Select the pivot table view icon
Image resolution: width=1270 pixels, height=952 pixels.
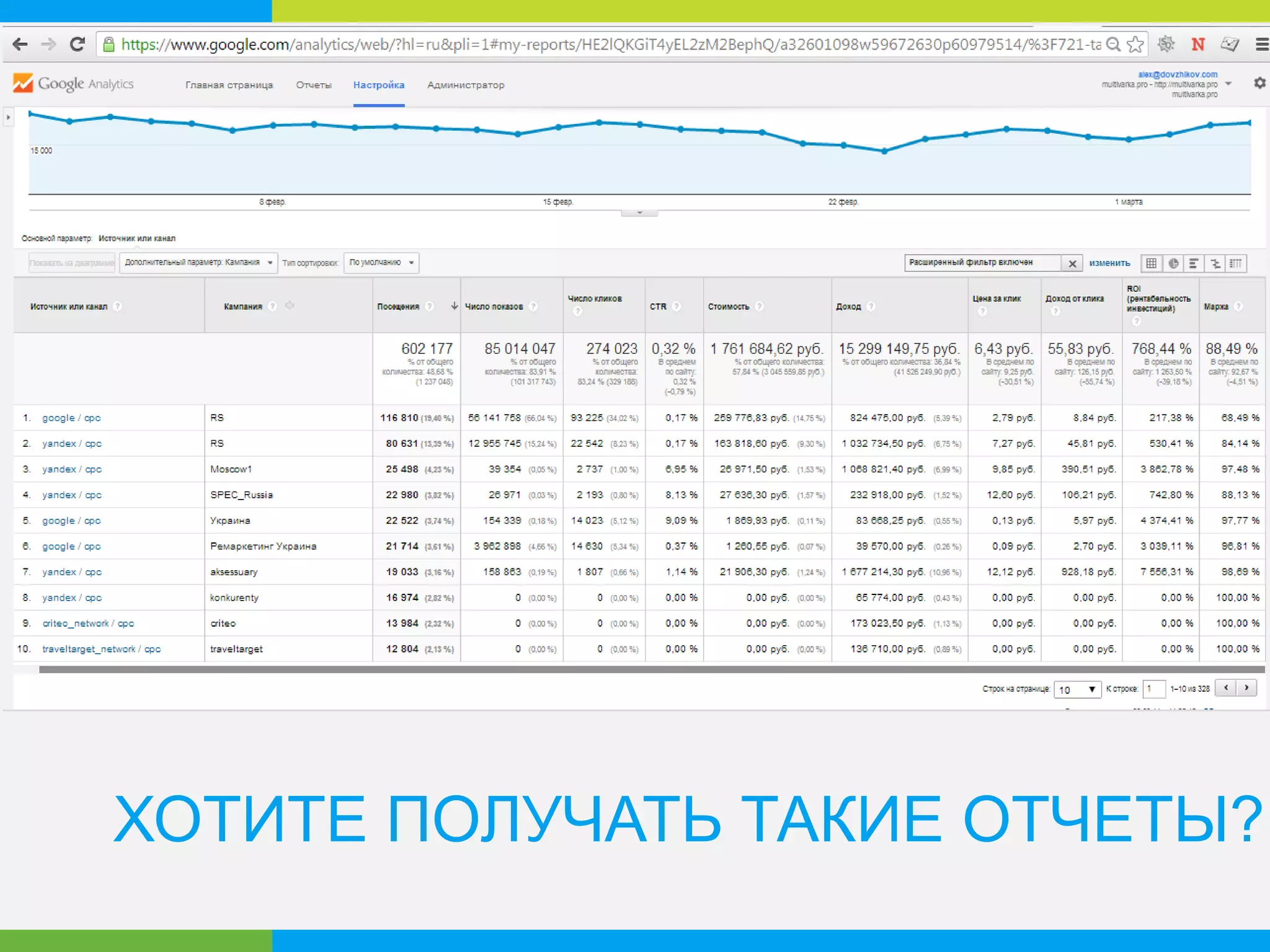[1236, 263]
